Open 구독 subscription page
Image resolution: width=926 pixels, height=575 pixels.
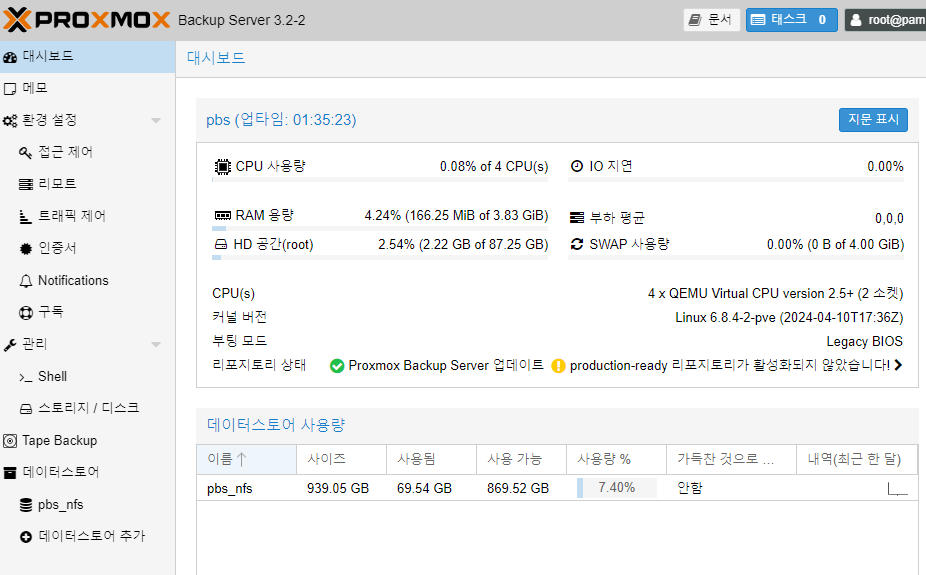(87, 312)
